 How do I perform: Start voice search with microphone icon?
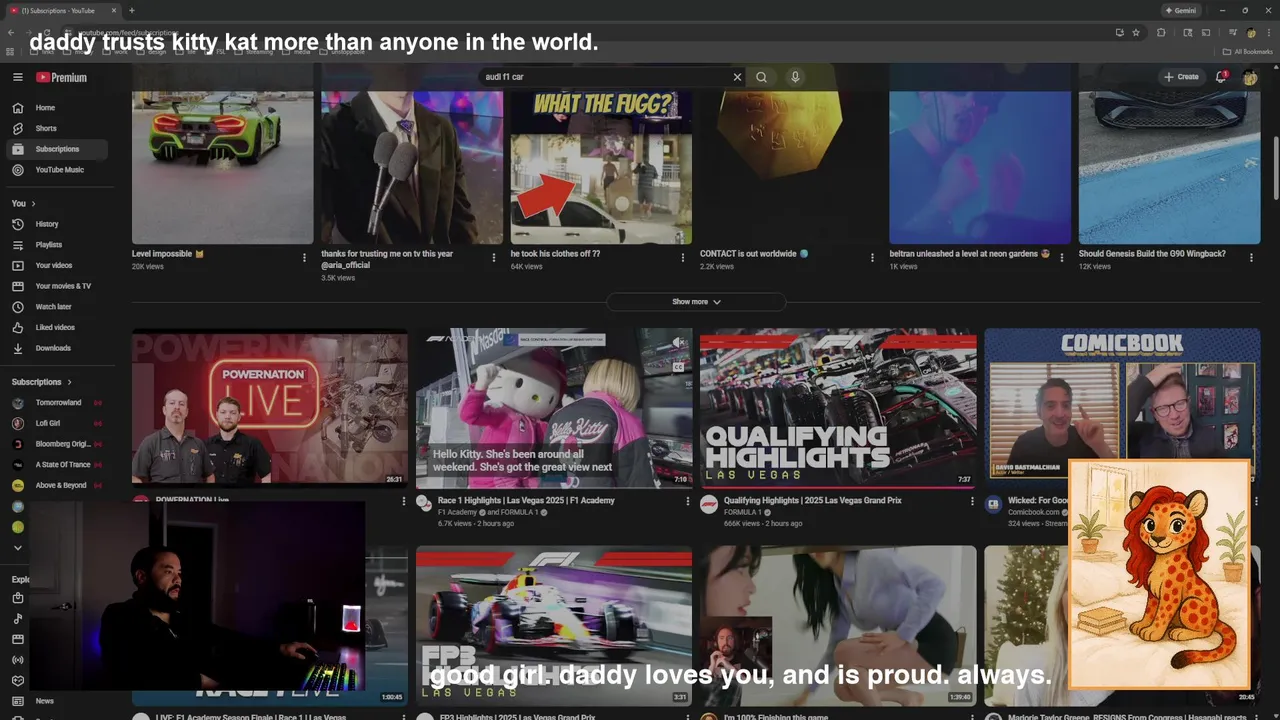click(795, 77)
